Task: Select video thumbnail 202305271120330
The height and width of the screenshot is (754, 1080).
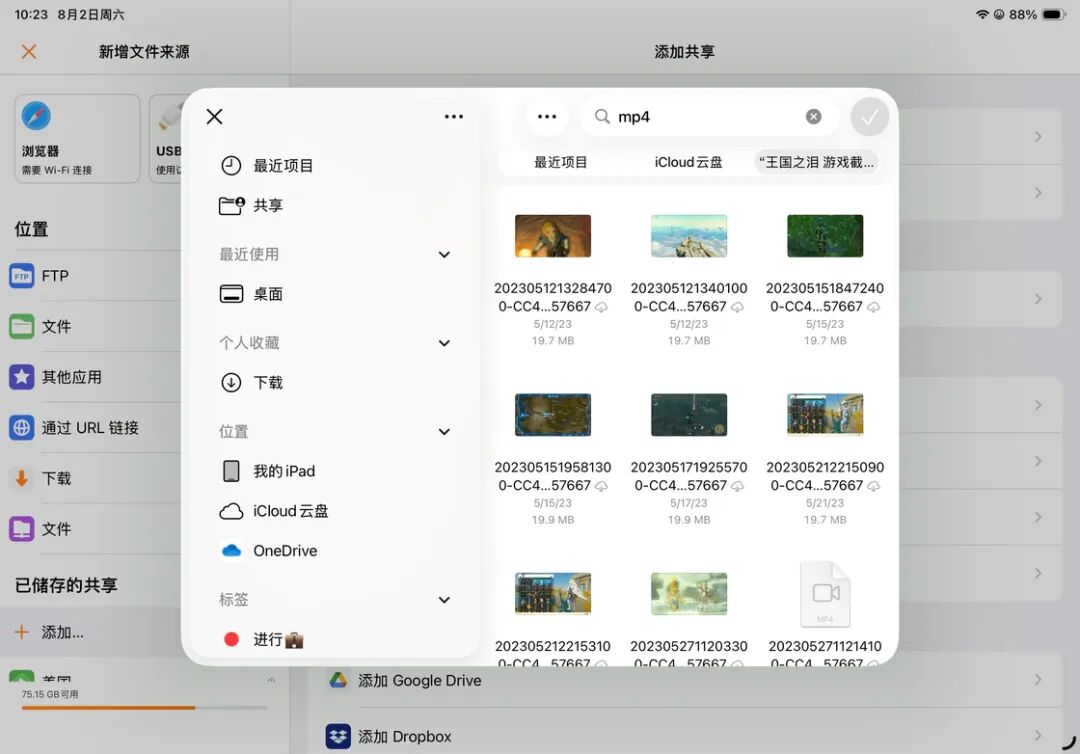Action: point(689,594)
